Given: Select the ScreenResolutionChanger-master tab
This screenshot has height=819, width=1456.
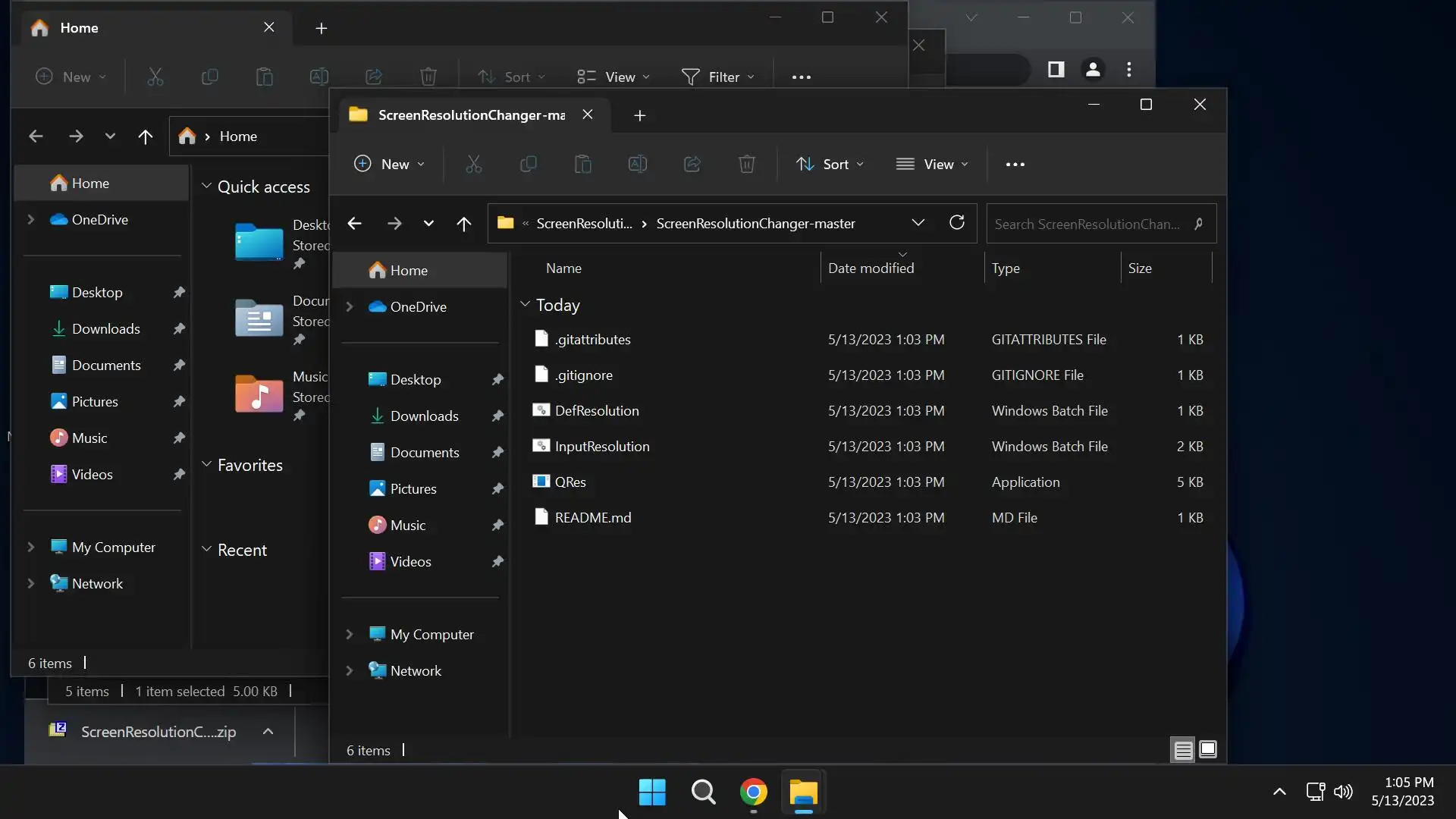Looking at the screenshot, I should (470, 115).
